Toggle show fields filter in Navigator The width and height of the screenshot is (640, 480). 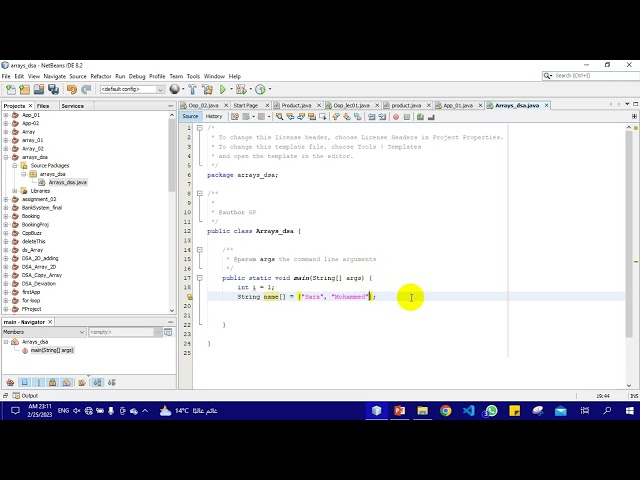(25, 382)
